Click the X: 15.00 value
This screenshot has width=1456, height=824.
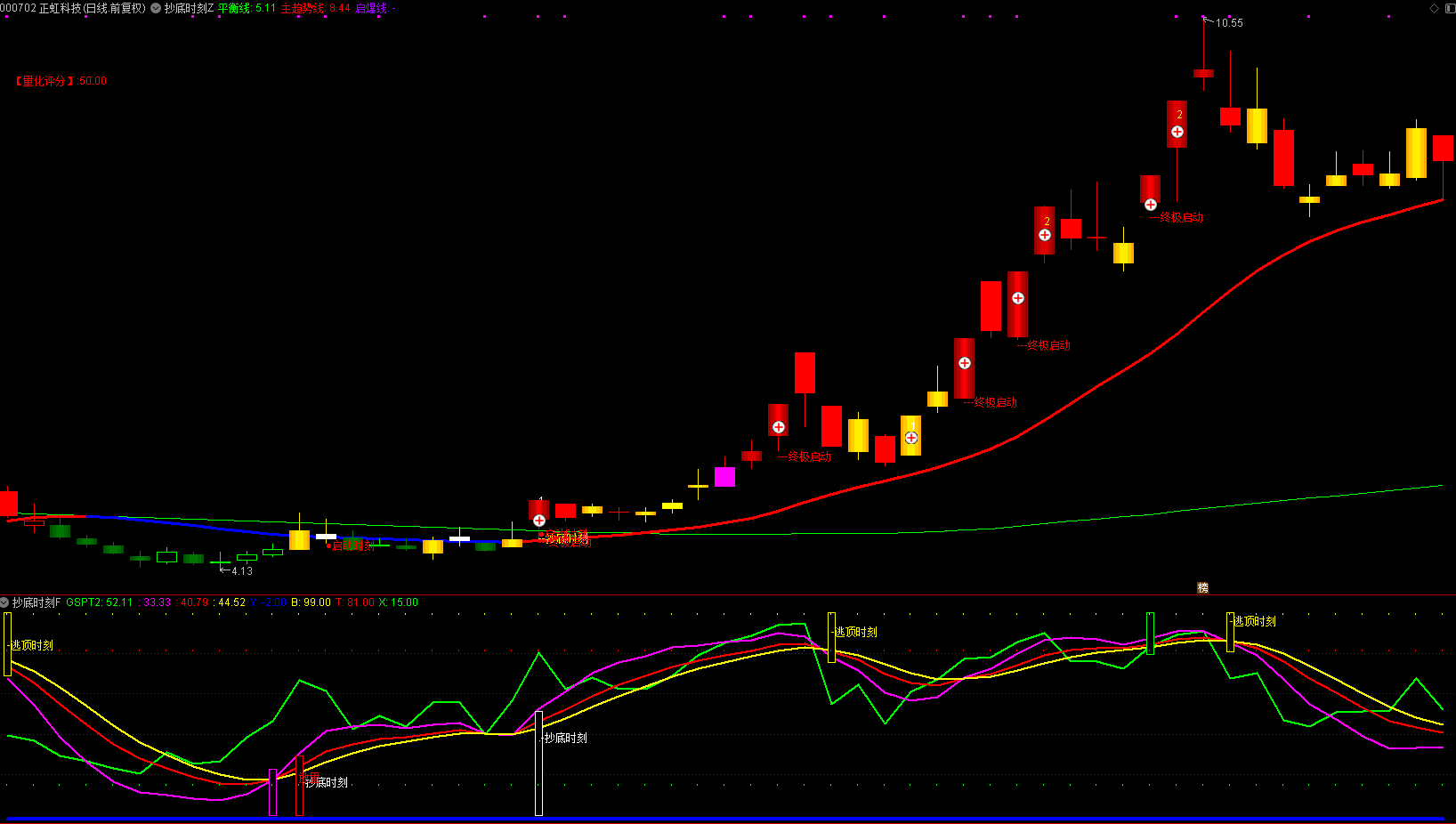coord(399,602)
